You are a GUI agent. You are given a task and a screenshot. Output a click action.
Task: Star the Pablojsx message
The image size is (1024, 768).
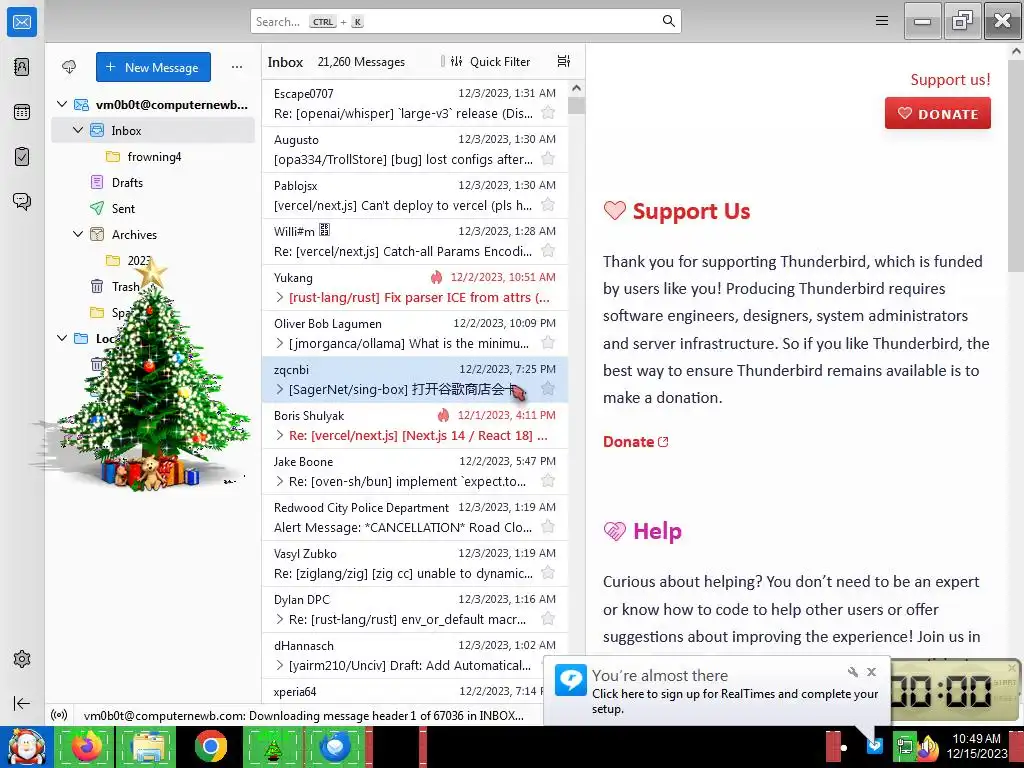point(548,204)
